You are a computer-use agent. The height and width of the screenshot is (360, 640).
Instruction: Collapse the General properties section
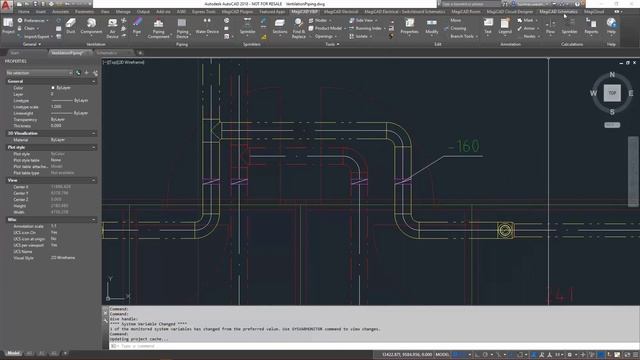coord(93,81)
